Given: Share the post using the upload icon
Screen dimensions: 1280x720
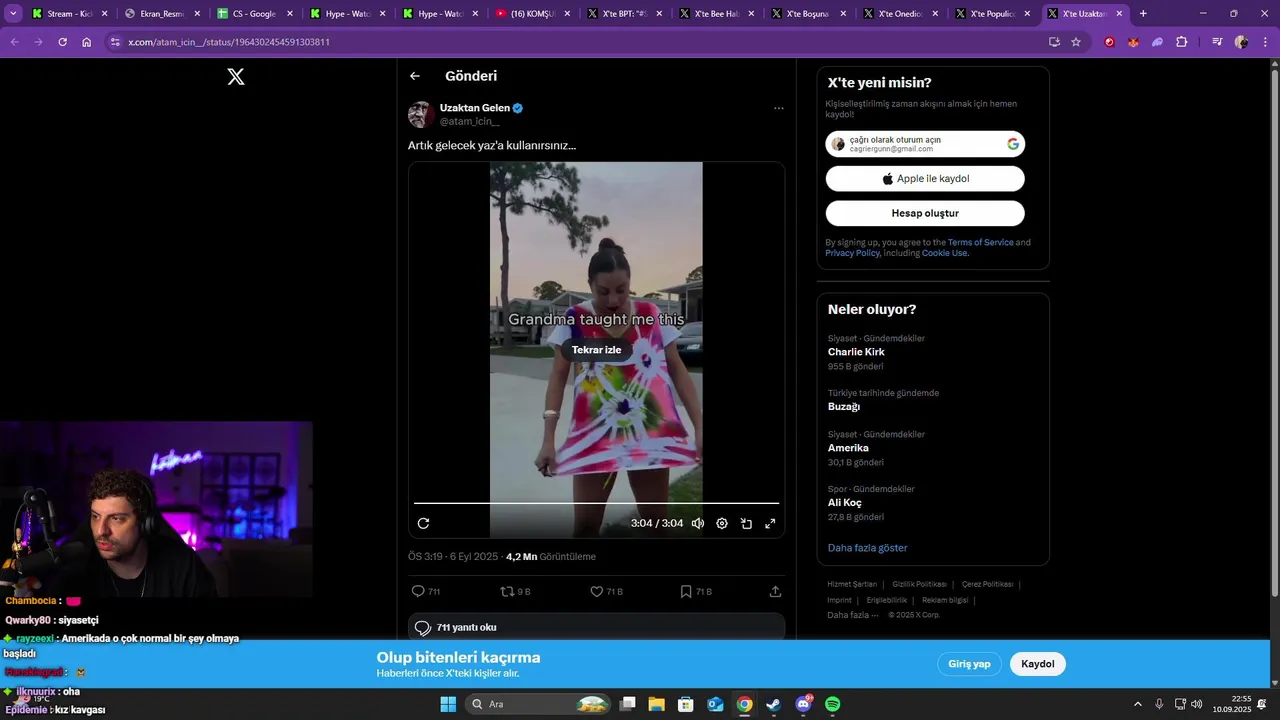Looking at the screenshot, I should 775,592.
